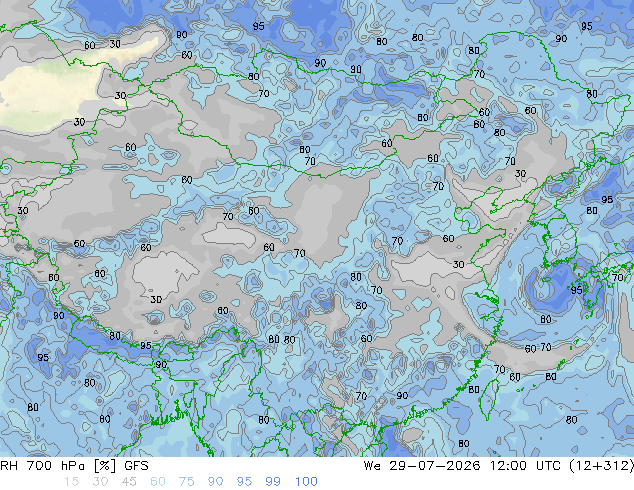This screenshot has height=490, width=634.
Task: Click the light-blue legend value 60
Action: coord(158,482)
